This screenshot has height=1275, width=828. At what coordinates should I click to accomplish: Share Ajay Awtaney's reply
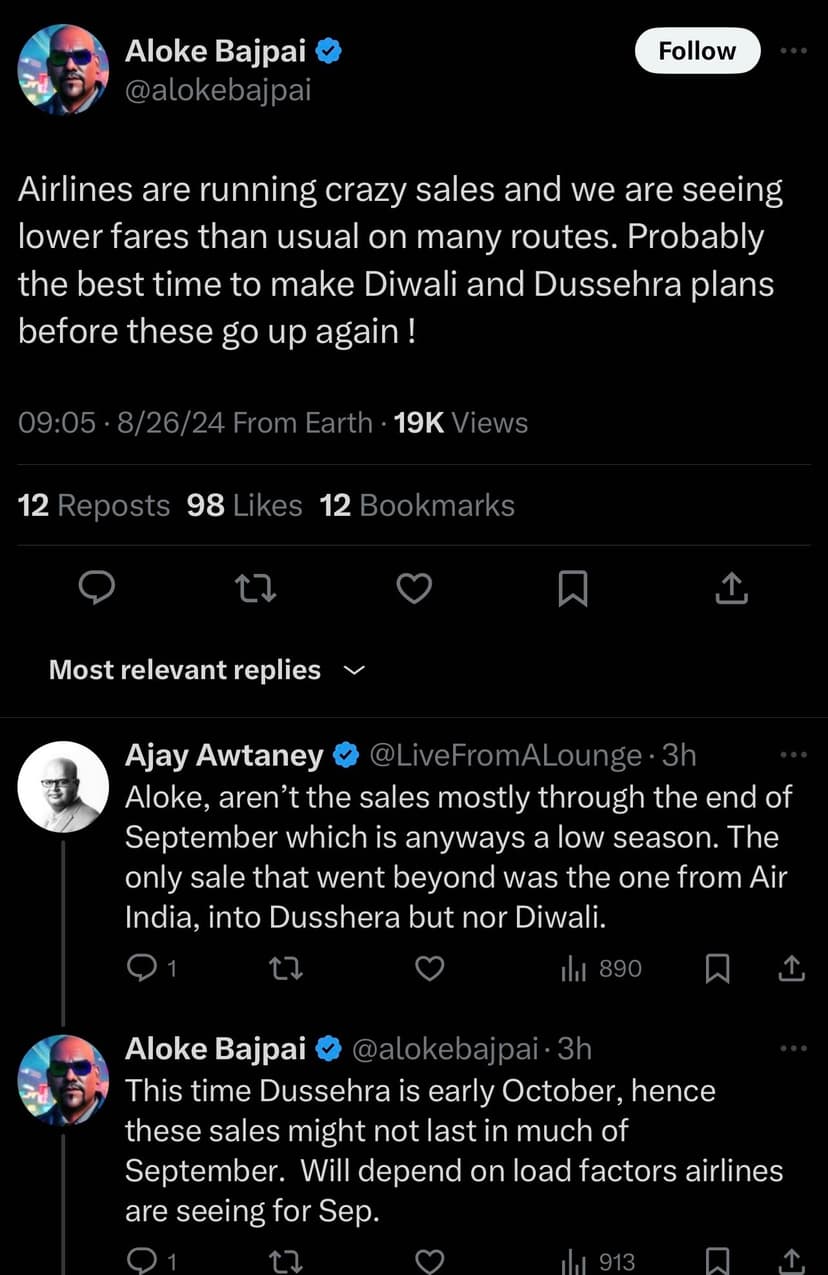point(790,968)
